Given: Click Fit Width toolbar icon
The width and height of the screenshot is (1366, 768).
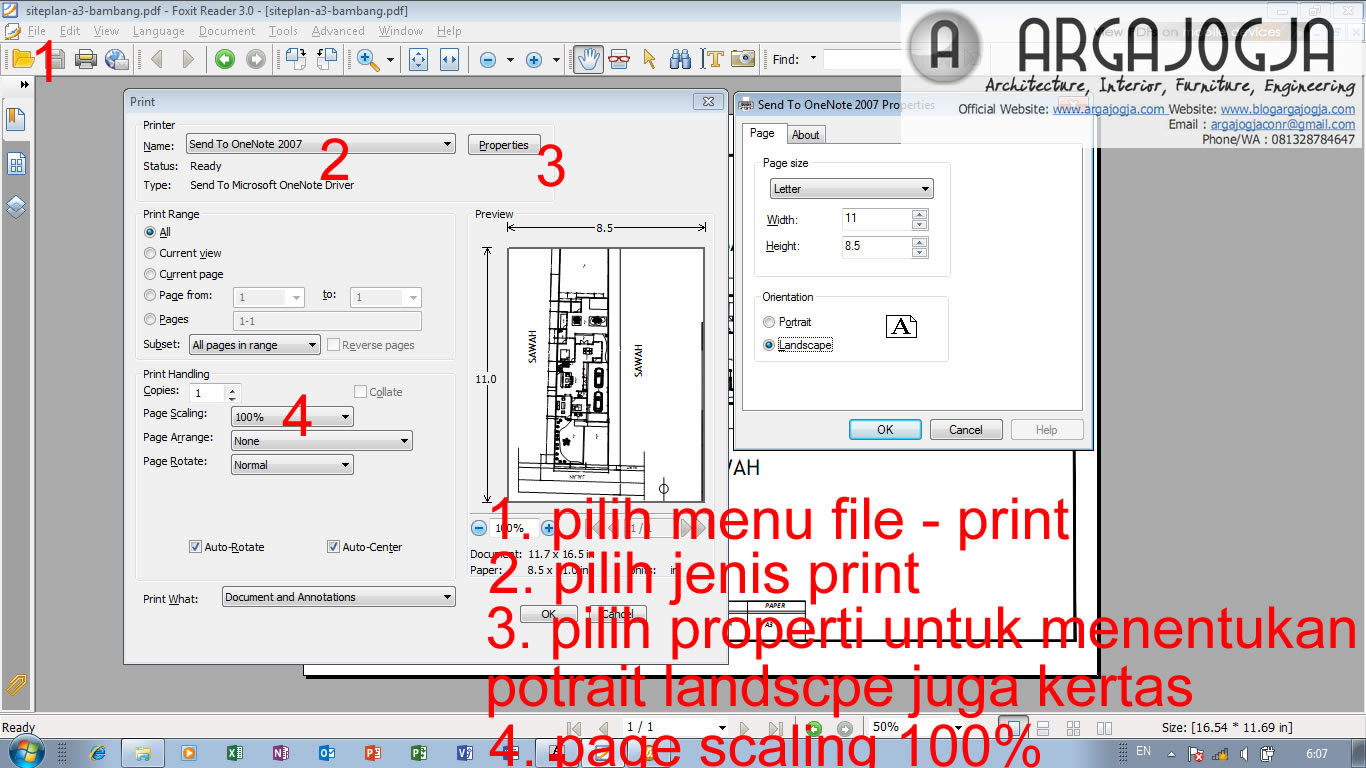Looking at the screenshot, I should [x=449, y=60].
